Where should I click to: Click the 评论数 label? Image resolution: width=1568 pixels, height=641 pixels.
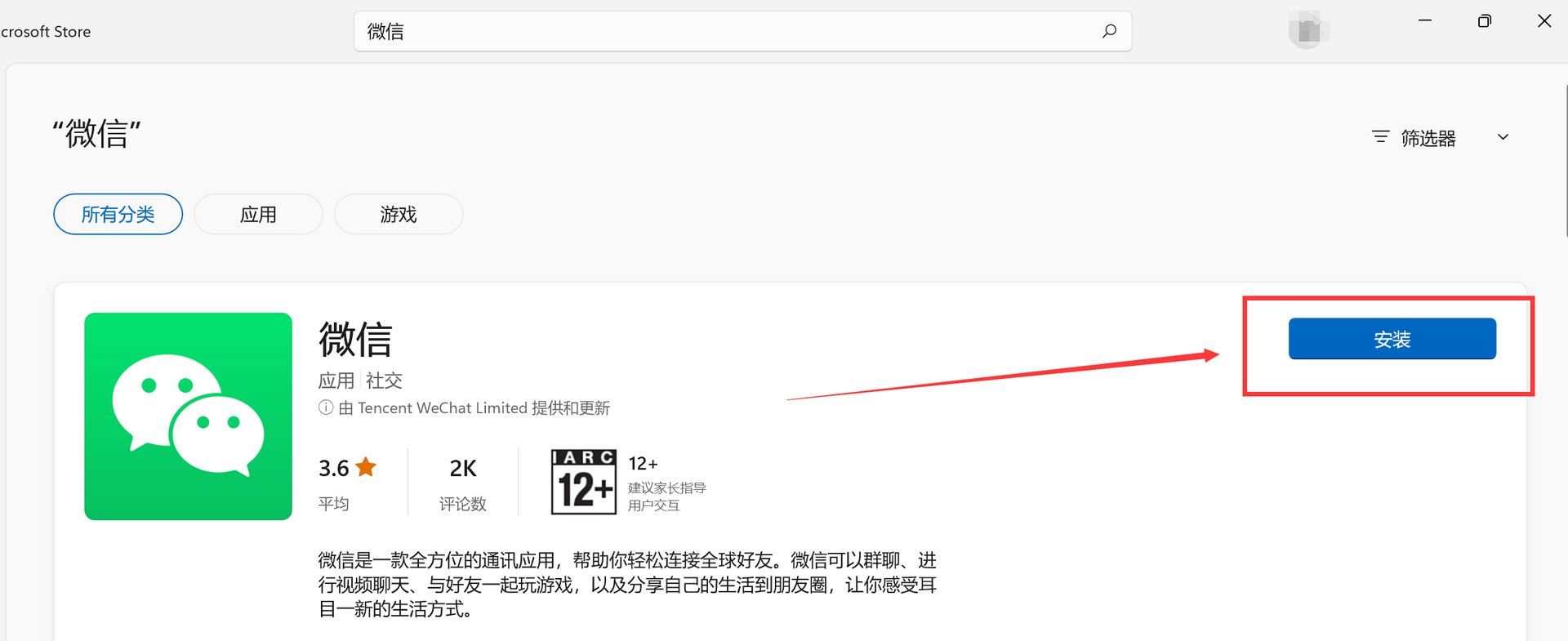pos(463,504)
